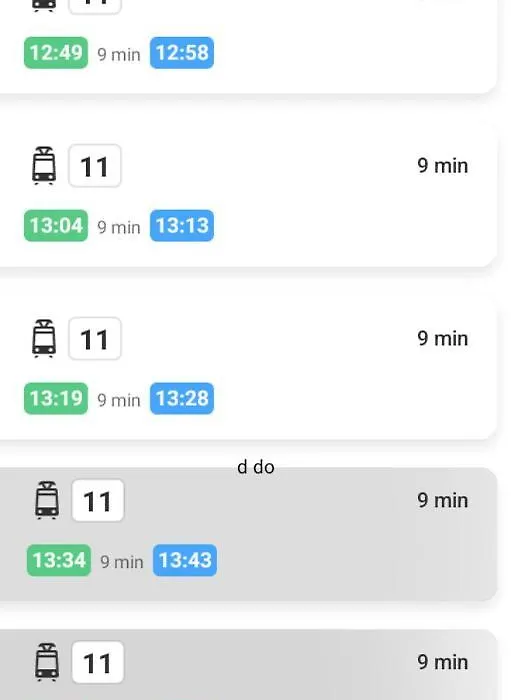The image size is (511, 700).
Task: Select line 11 badge above 13:04
Action: pos(95,166)
